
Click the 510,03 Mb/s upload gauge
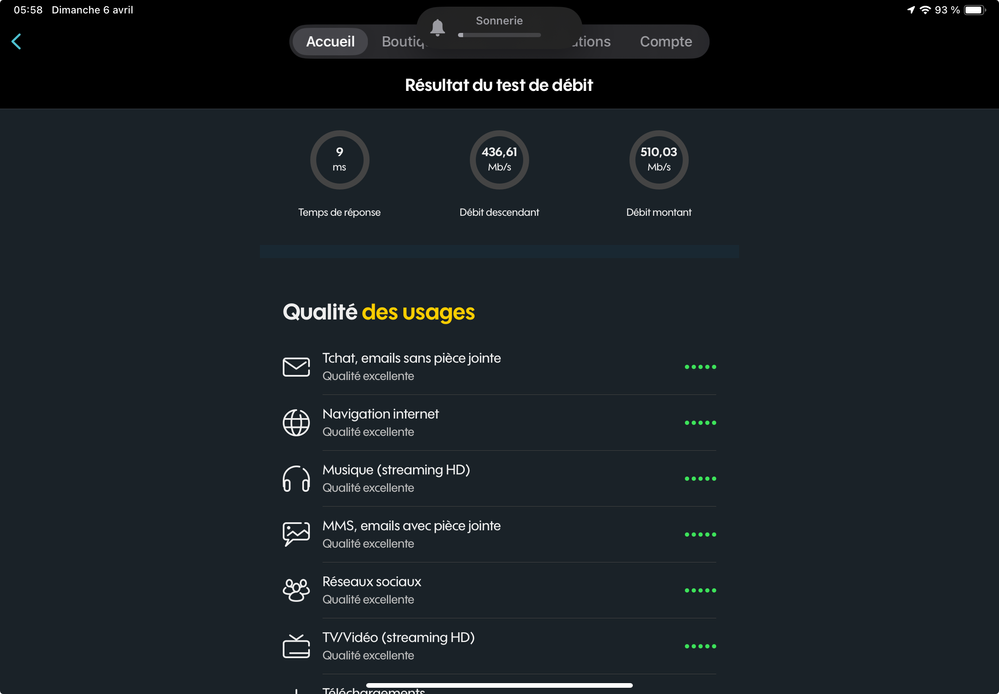pos(659,160)
